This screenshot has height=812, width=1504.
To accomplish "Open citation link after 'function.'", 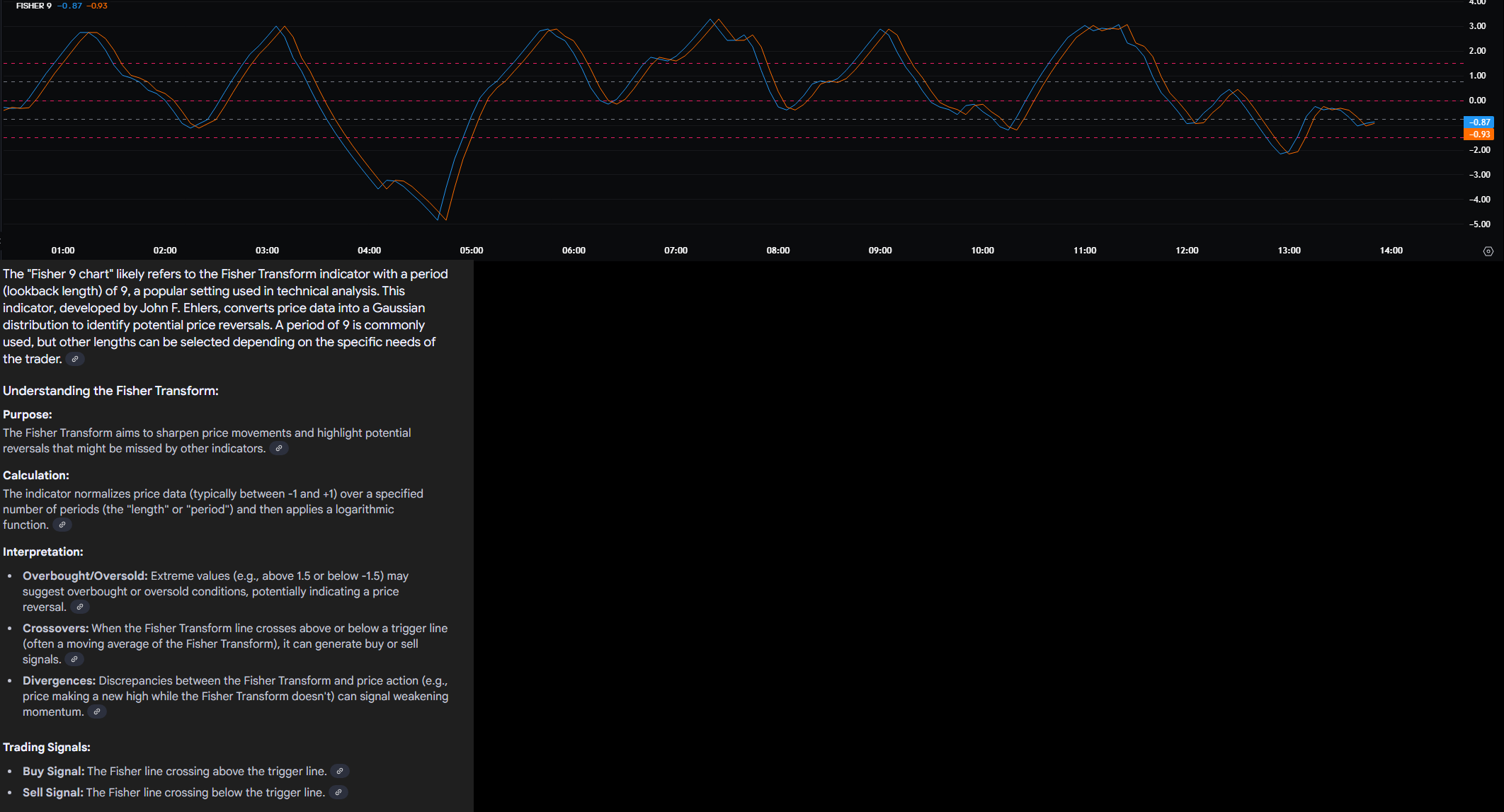I will pos(62,525).
